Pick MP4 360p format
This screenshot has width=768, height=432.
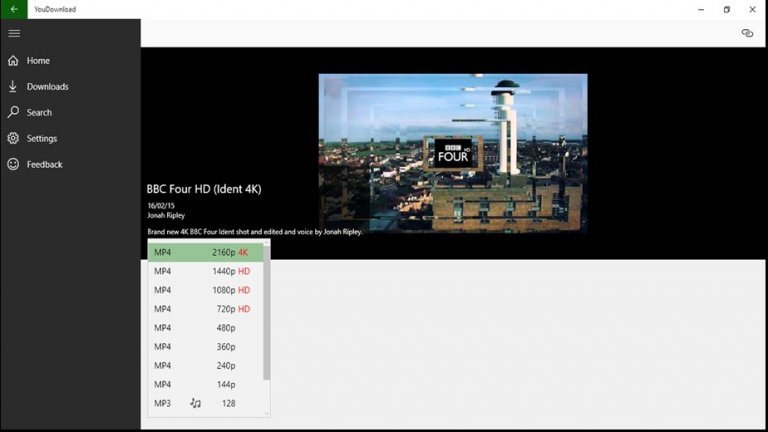click(205, 347)
